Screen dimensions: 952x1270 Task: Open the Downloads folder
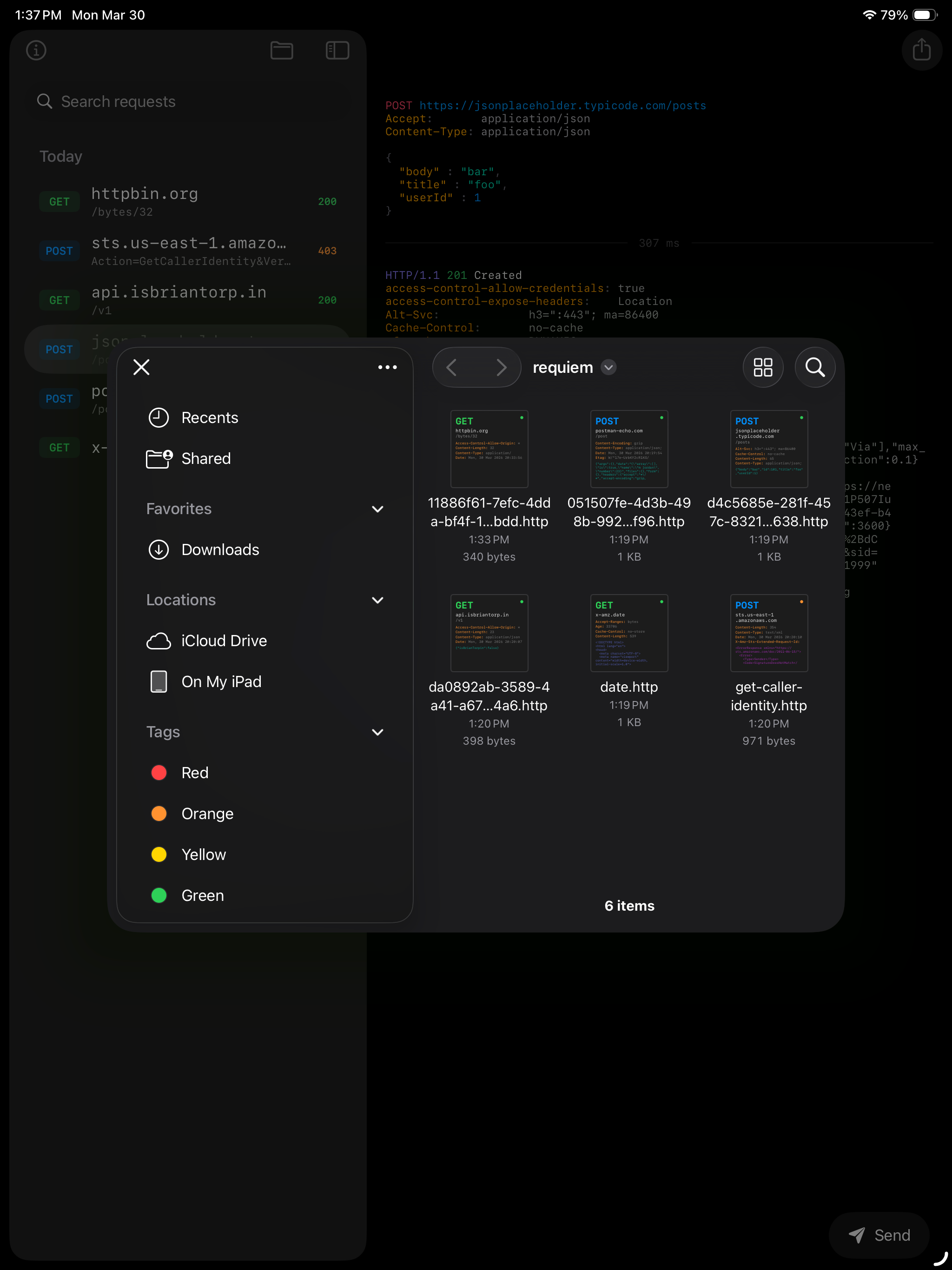pos(264,549)
